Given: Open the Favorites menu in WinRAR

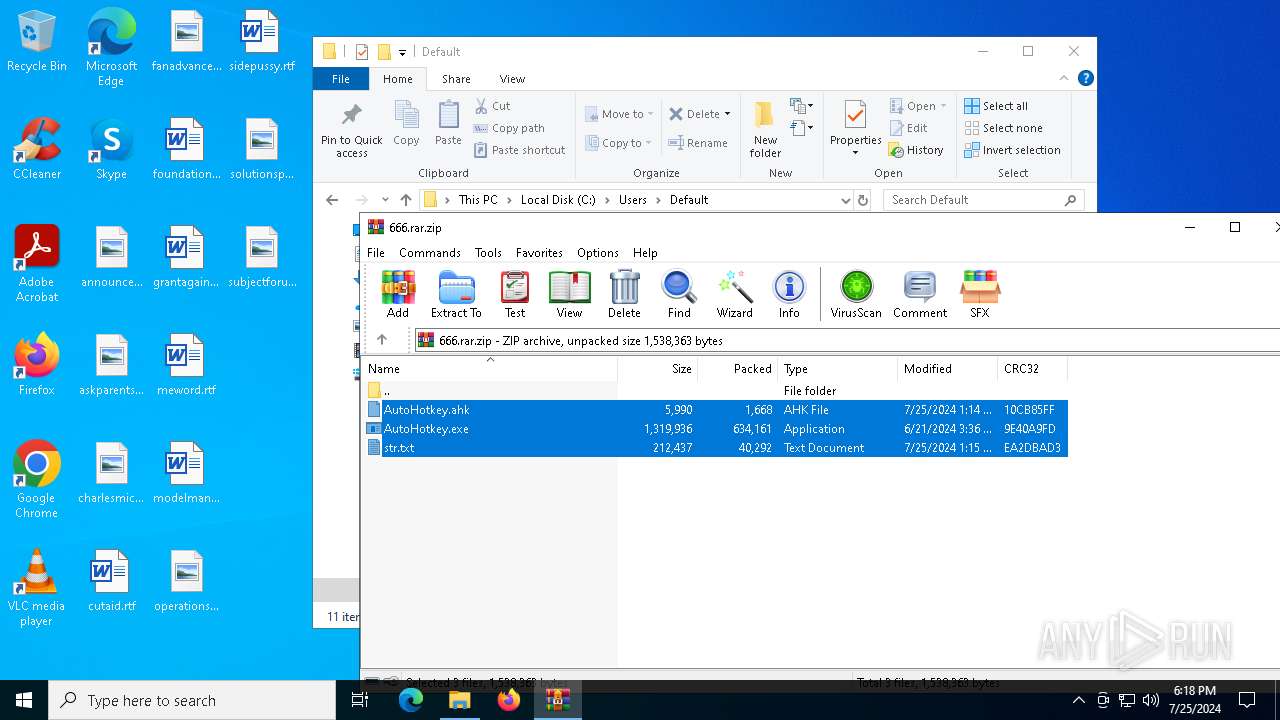Looking at the screenshot, I should coord(539,253).
